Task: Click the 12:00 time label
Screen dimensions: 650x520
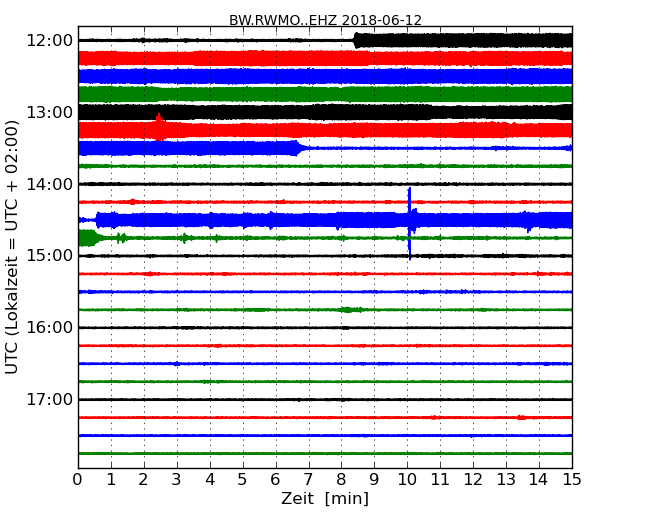Action: point(49,41)
